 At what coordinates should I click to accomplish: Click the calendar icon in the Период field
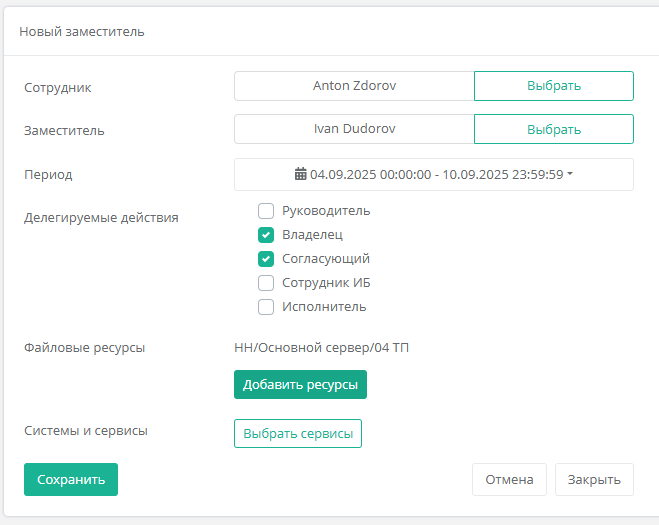tap(301, 174)
